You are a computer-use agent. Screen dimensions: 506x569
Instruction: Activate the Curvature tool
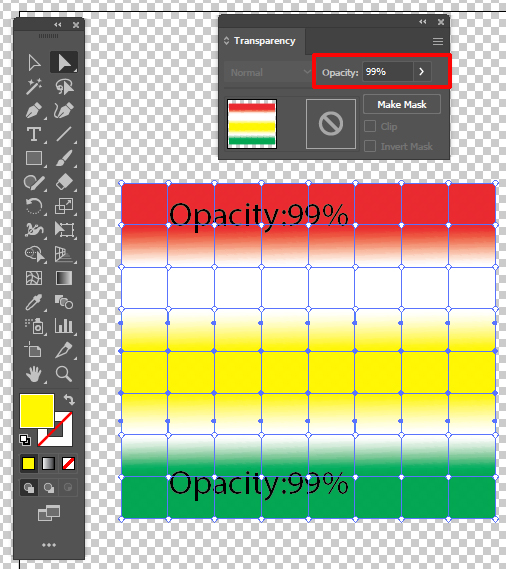pyautogui.click(x=64, y=110)
